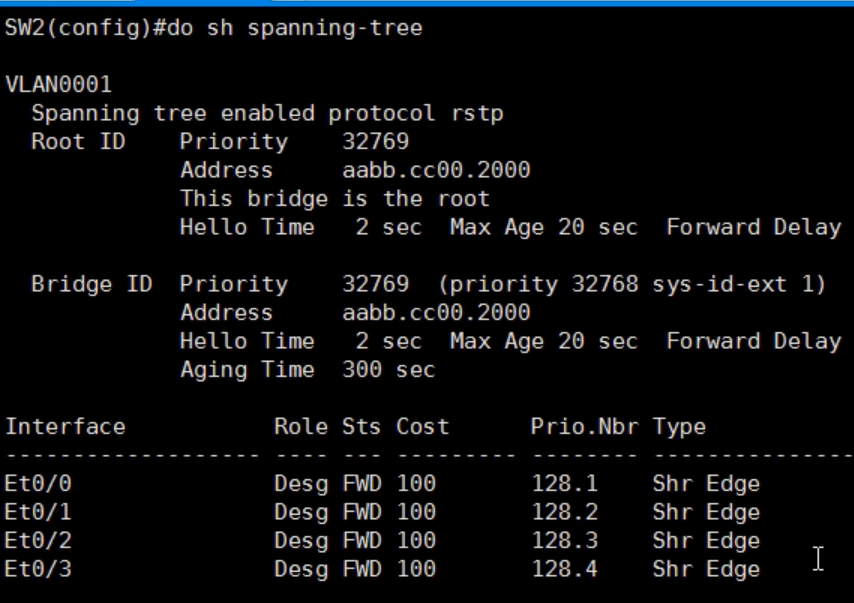Click the 'Bridge ID' label
Viewport: 854px width, 603px height.
92,284
